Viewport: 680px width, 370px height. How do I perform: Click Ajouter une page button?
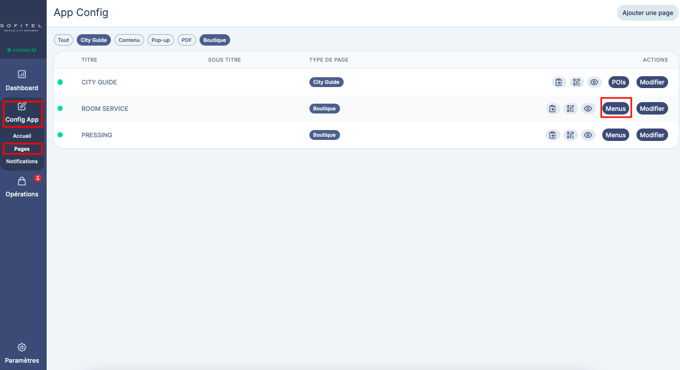pyautogui.click(x=647, y=13)
